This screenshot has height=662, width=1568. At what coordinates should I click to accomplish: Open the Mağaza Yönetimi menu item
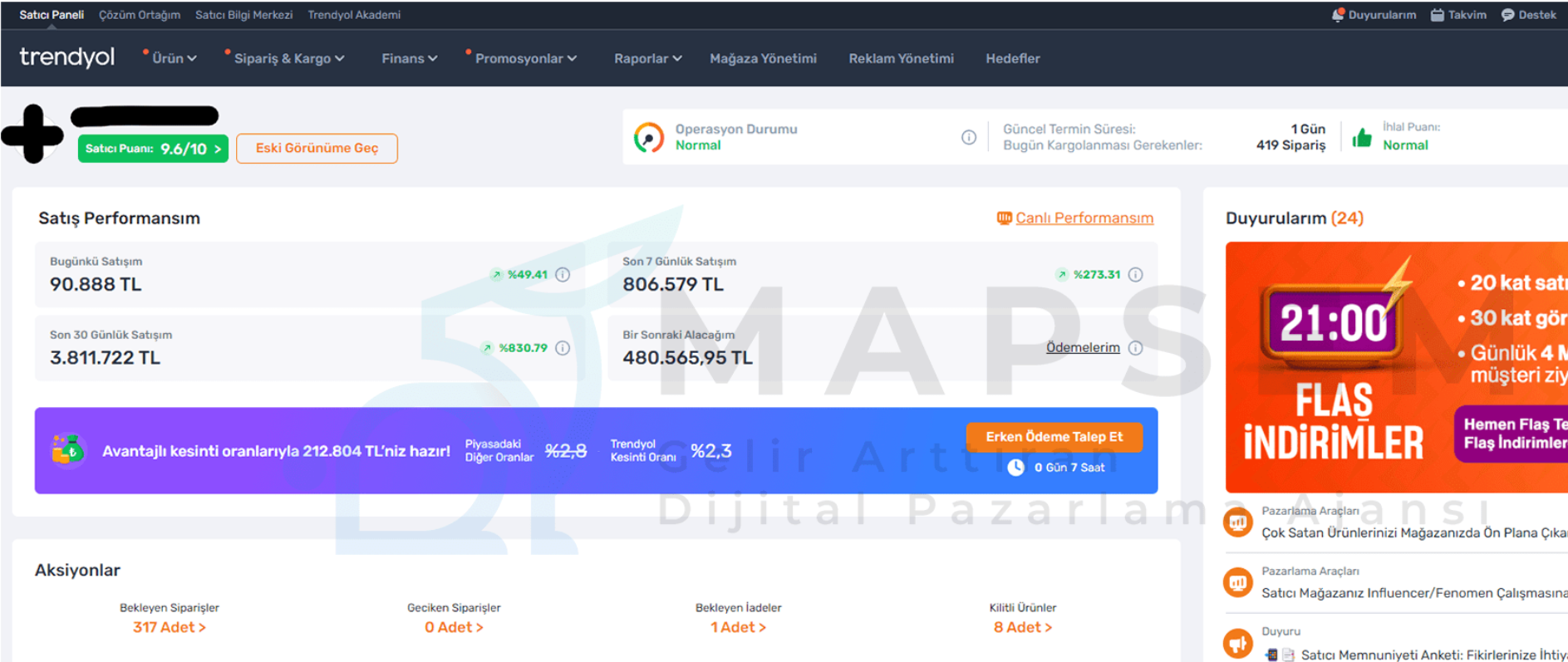tap(763, 58)
